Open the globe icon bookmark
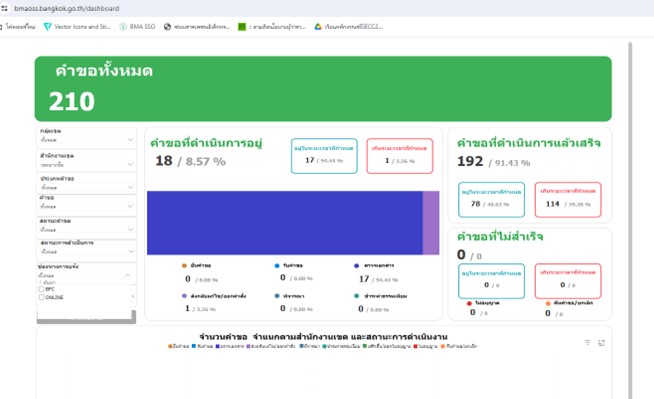This screenshot has width=654, height=399. [196, 27]
